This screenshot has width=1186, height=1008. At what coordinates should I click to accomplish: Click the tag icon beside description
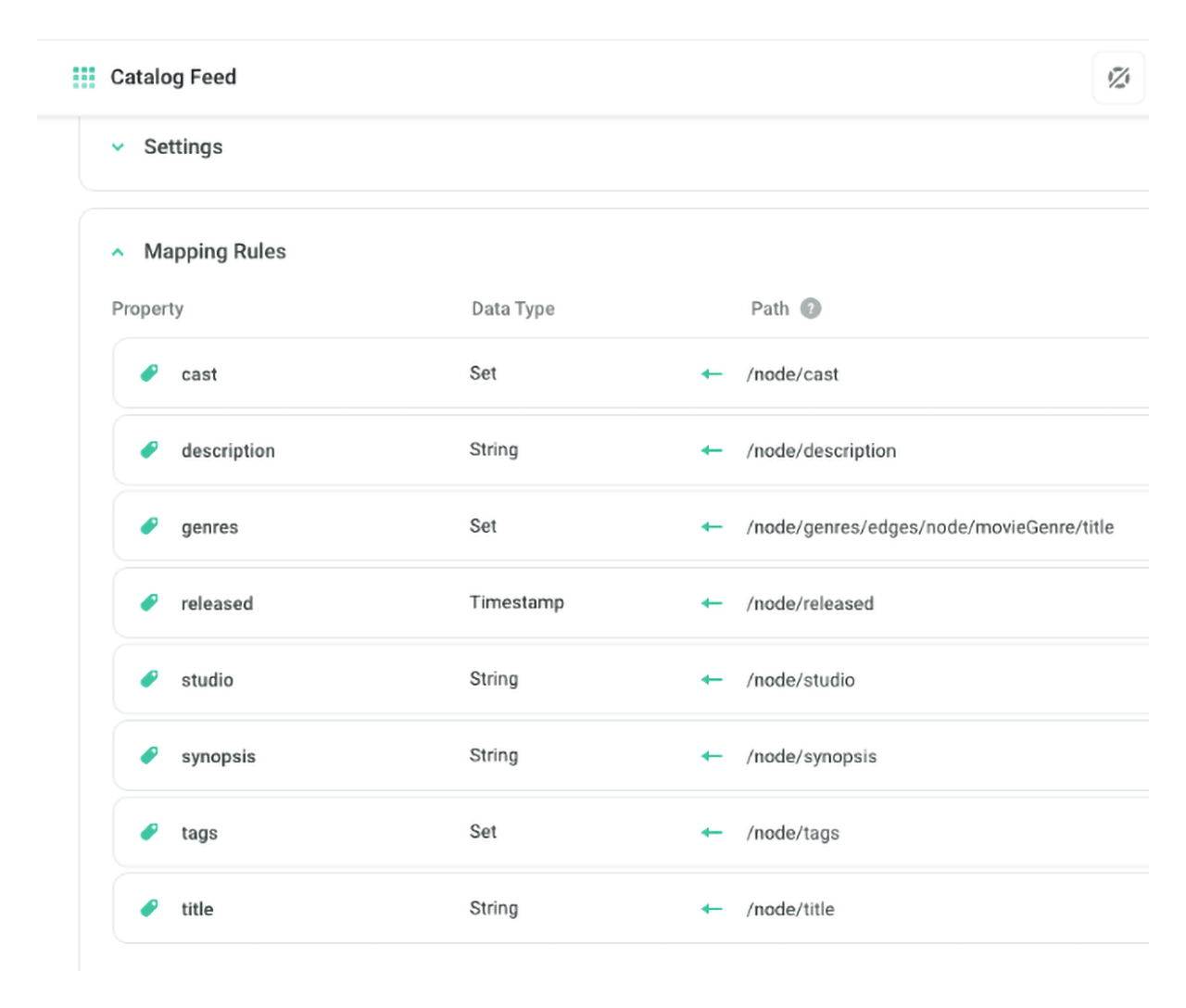point(149,450)
